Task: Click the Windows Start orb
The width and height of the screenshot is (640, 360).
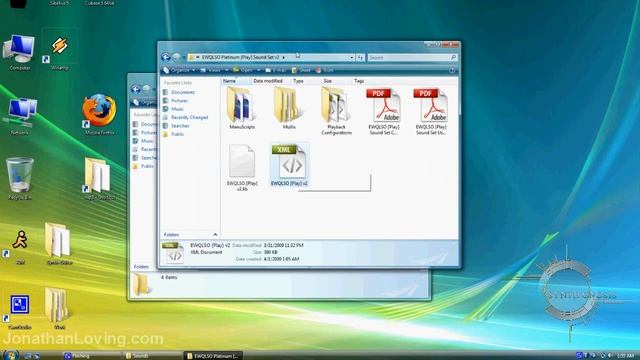Action: pyautogui.click(x=10, y=355)
